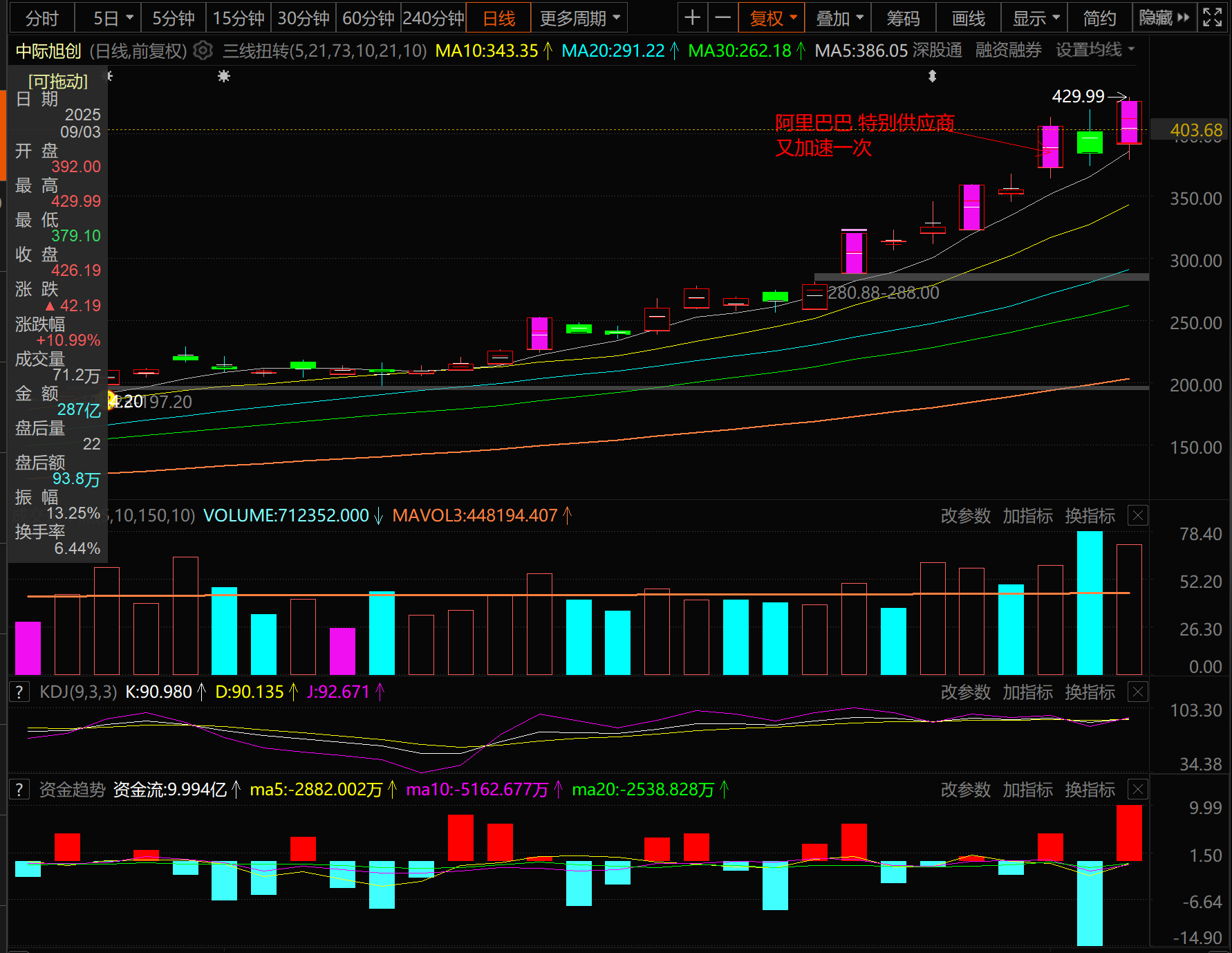Viewport: 1232px width, 953px height.
Task: Click the 融资融券 tag
Action: coord(1009,50)
